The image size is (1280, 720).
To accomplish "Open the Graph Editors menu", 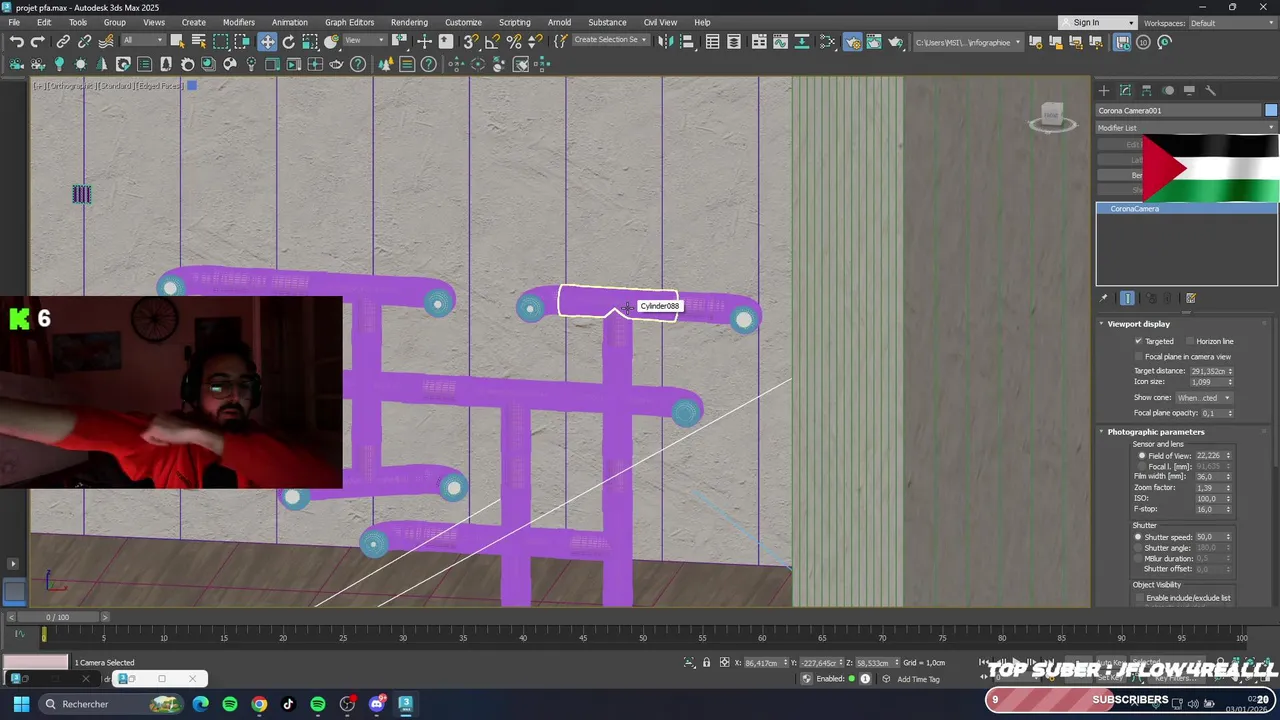I will tap(349, 22).
